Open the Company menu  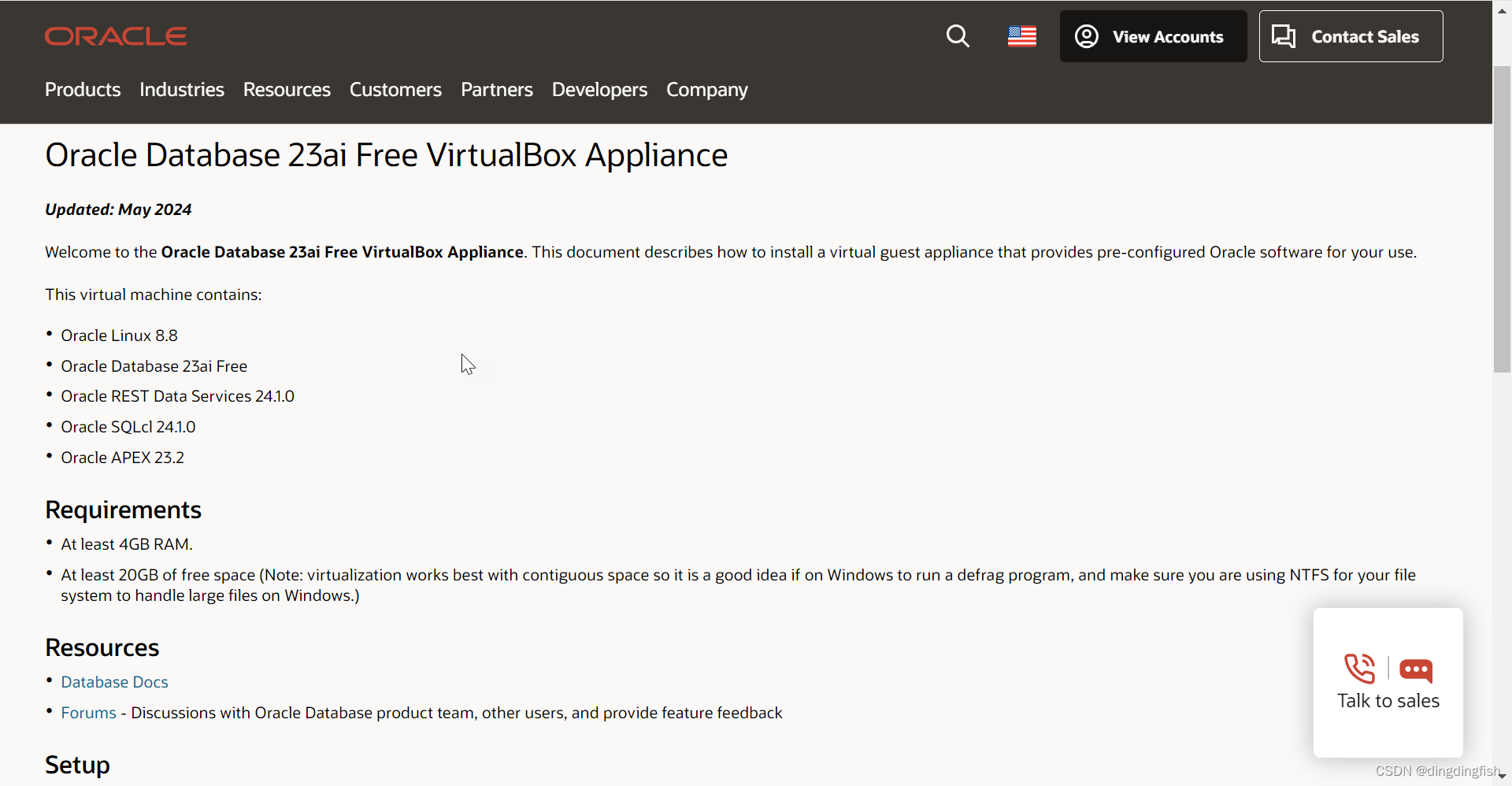707,90
